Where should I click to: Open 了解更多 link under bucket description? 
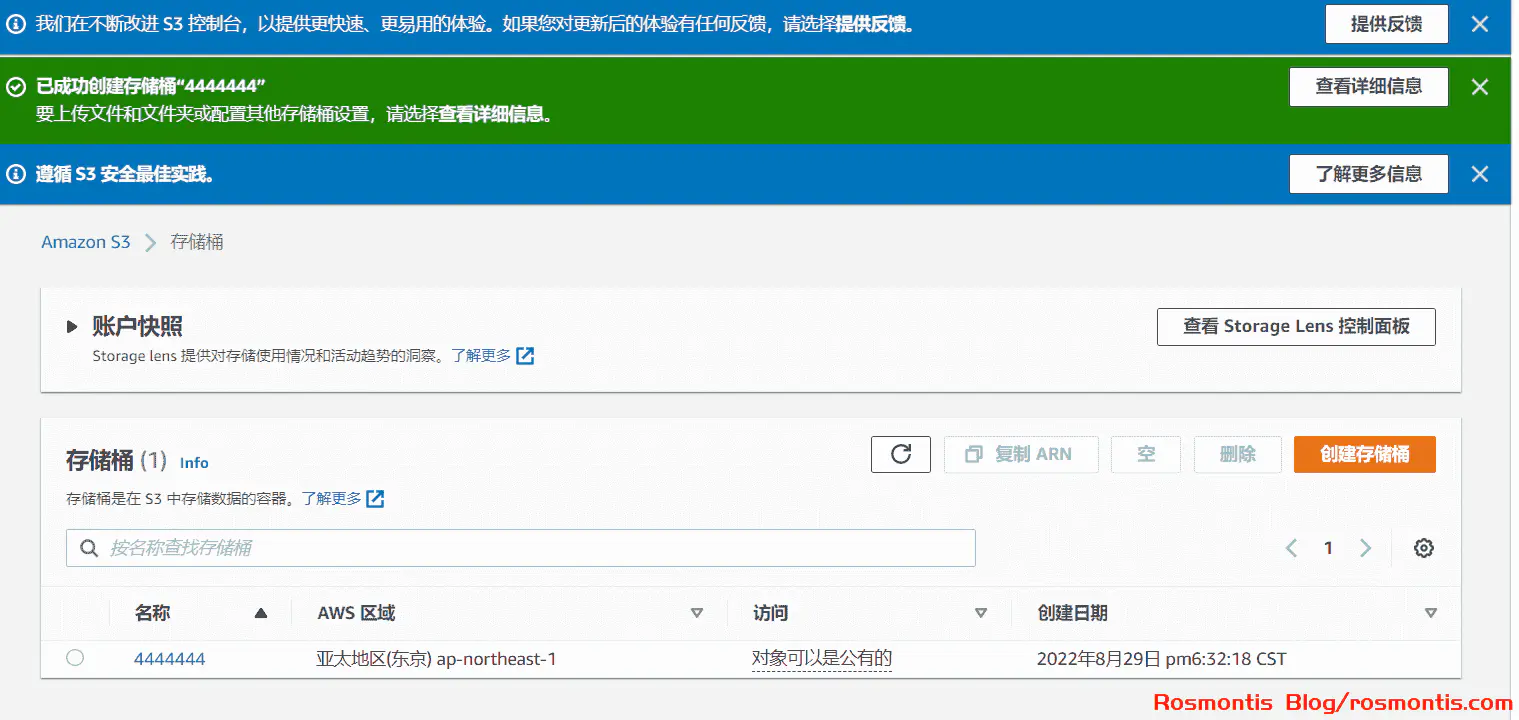(343, 498)
